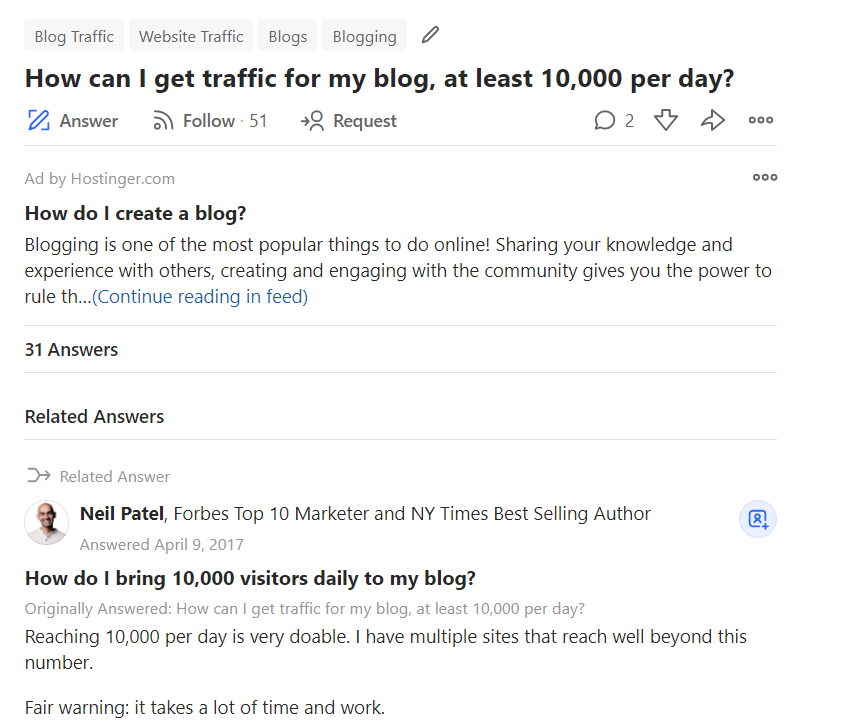
Task: Downvote the question
Action: tap(666, 121)
